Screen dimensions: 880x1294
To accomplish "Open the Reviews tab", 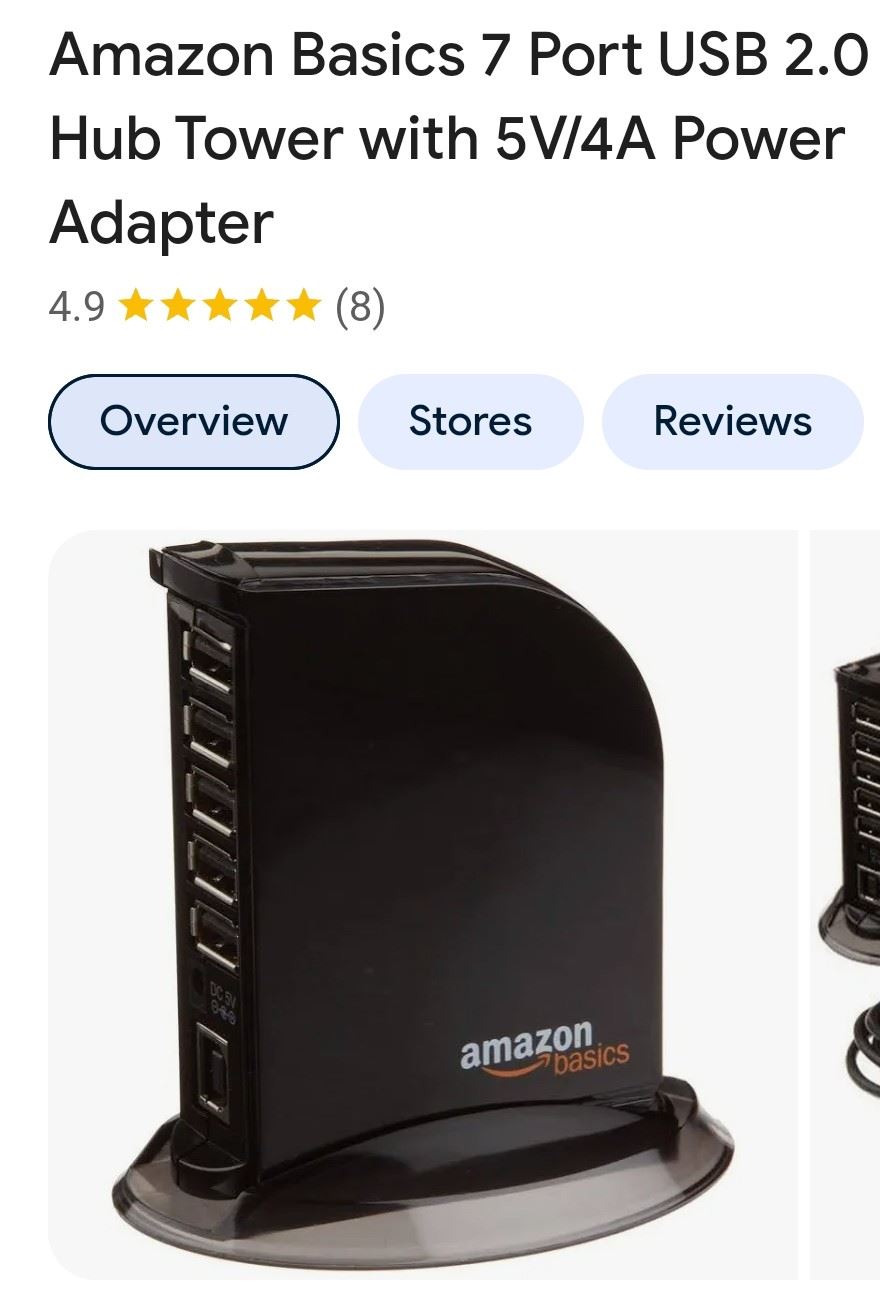I will (732, 421).
